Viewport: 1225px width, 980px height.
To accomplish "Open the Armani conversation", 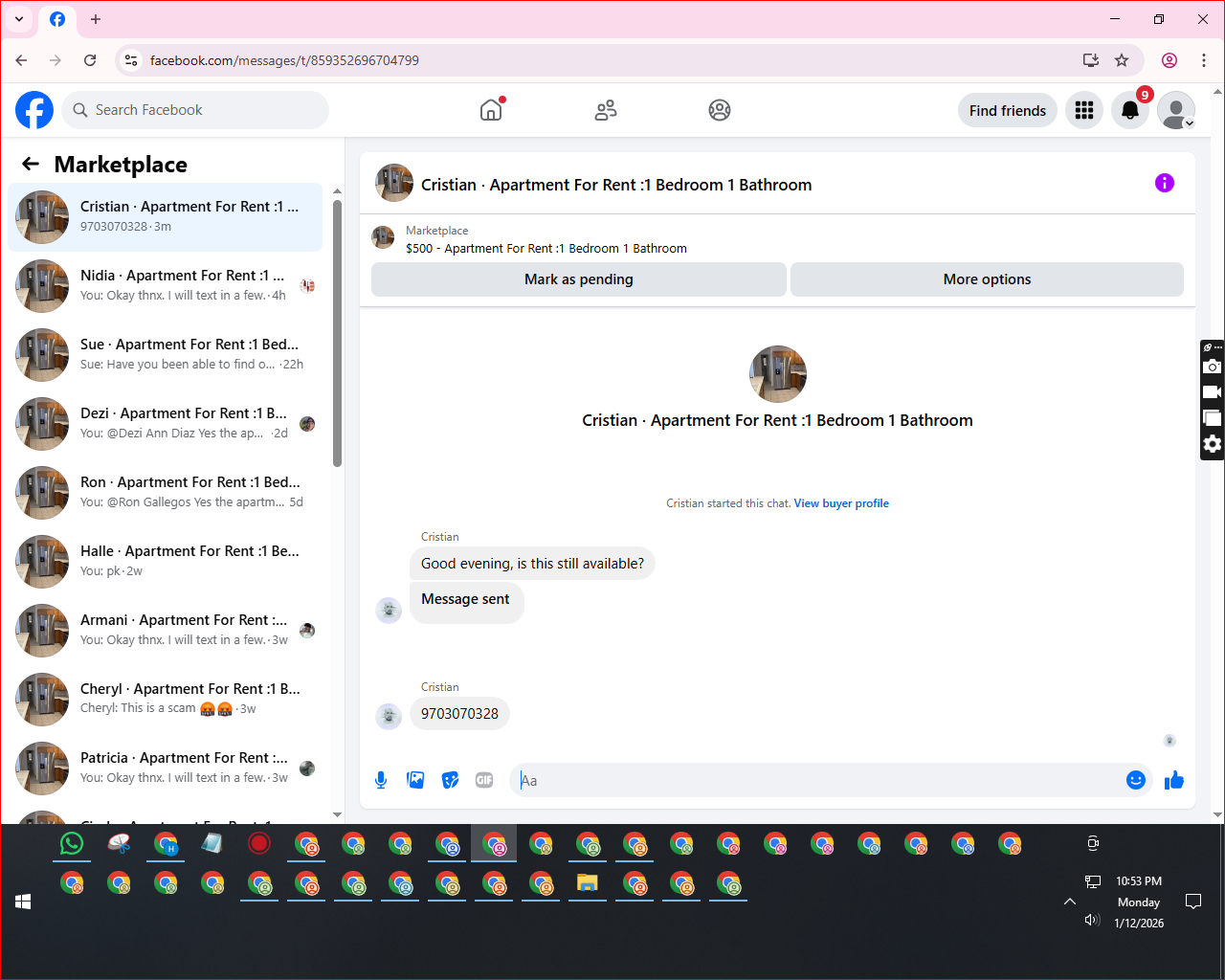I will pyautogui.click(x=165, y=631).
